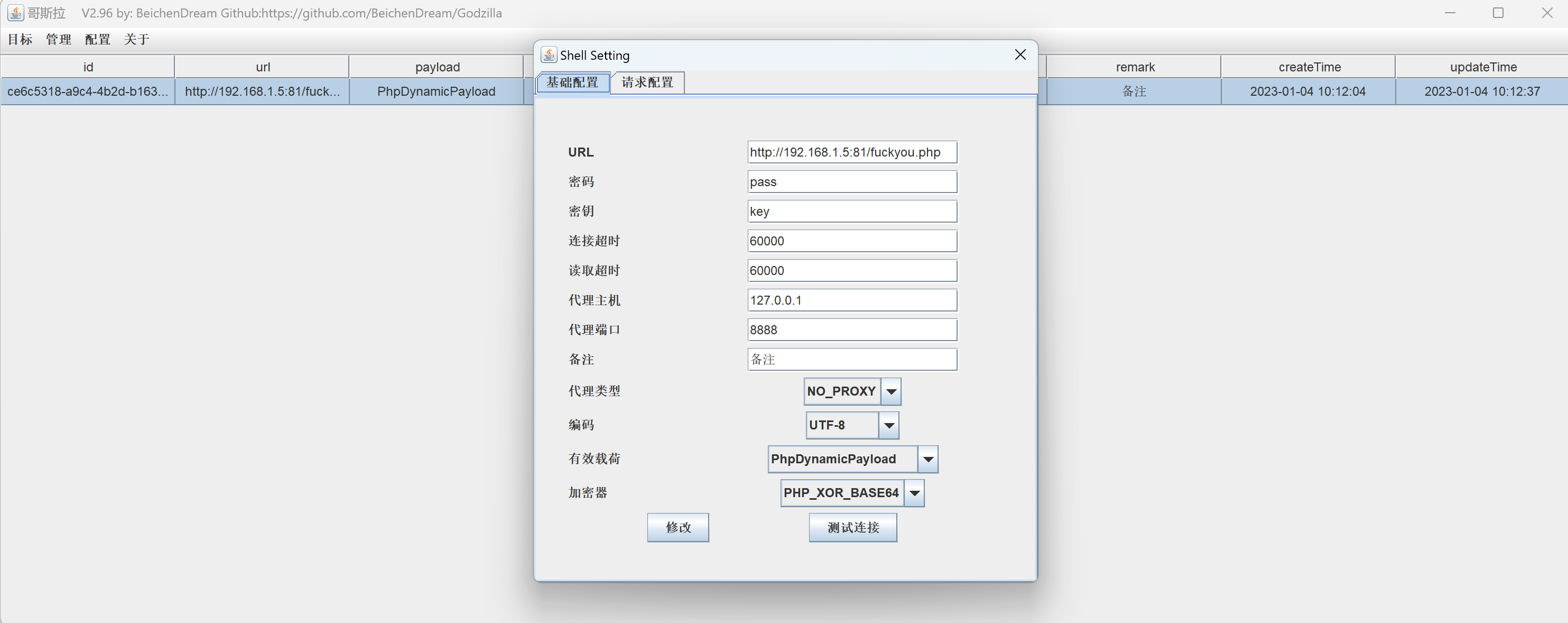Viewport: 1568px width, 623px height.
Task: Click the Godzilla app icon in title bar
Action: 15,13
